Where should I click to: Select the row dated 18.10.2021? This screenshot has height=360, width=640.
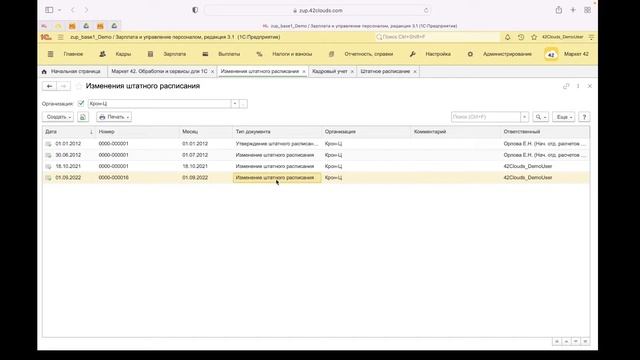316,167
